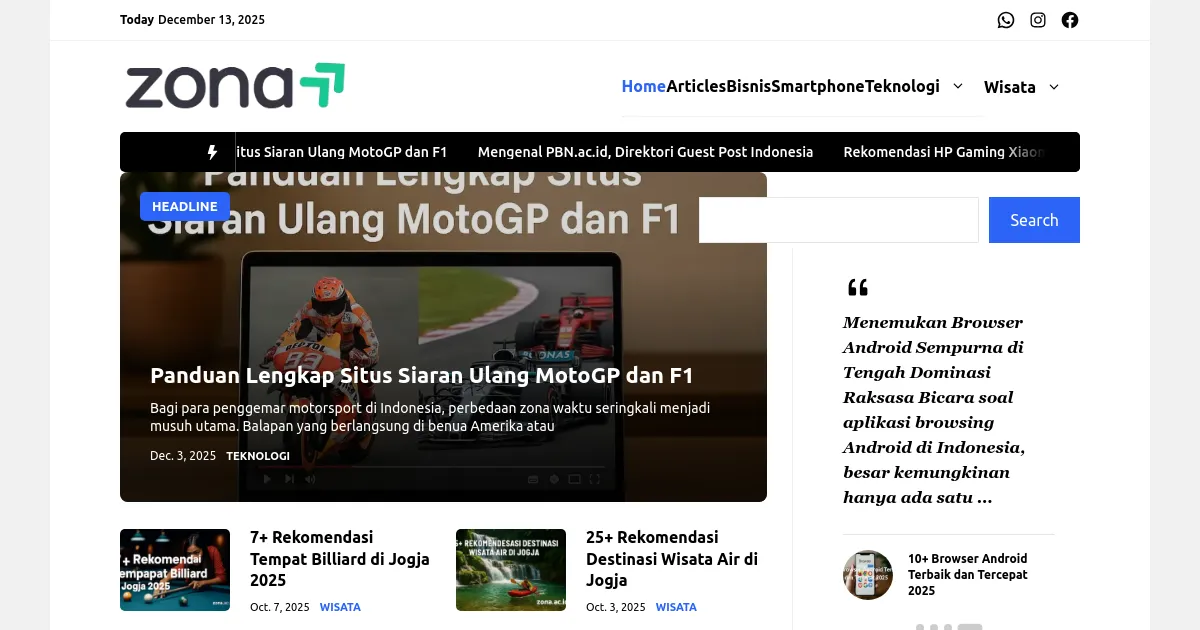1200x630 pixels.
Task: Click Mengenal PBN.ac.id ticker link
Action: tap(645, 152)
